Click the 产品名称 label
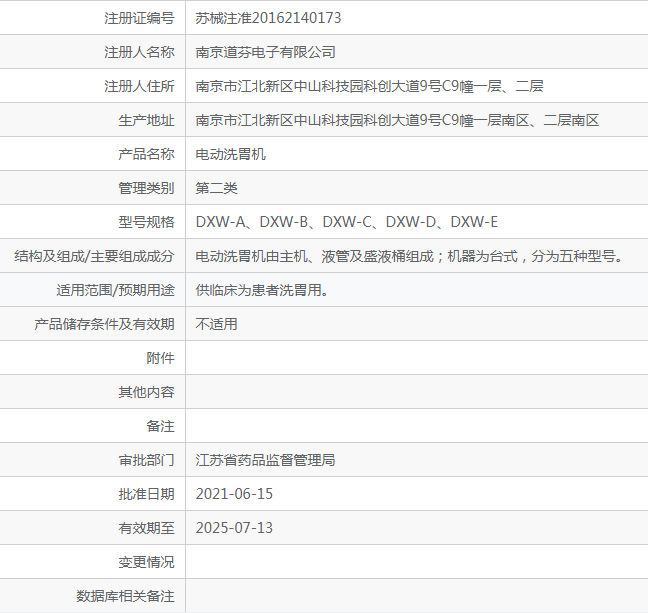 coord(146,154)
